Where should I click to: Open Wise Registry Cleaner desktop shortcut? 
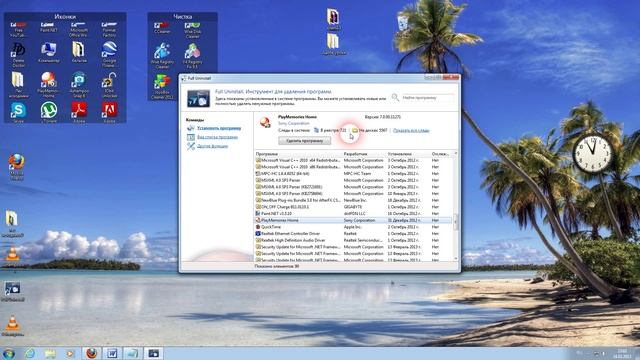(x=162, y=56)
